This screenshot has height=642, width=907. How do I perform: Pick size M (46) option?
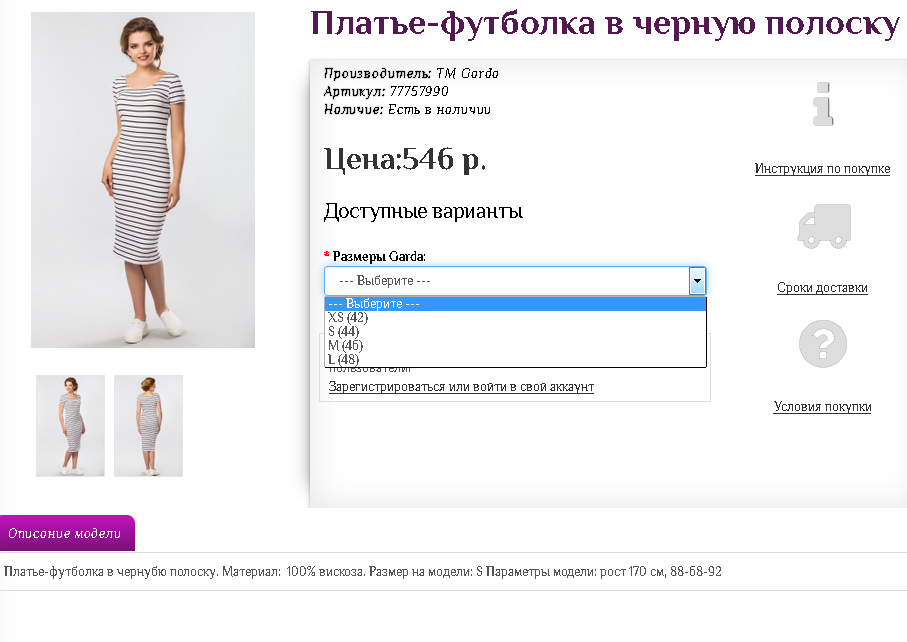pyautogui.click(x=344, y=346)
